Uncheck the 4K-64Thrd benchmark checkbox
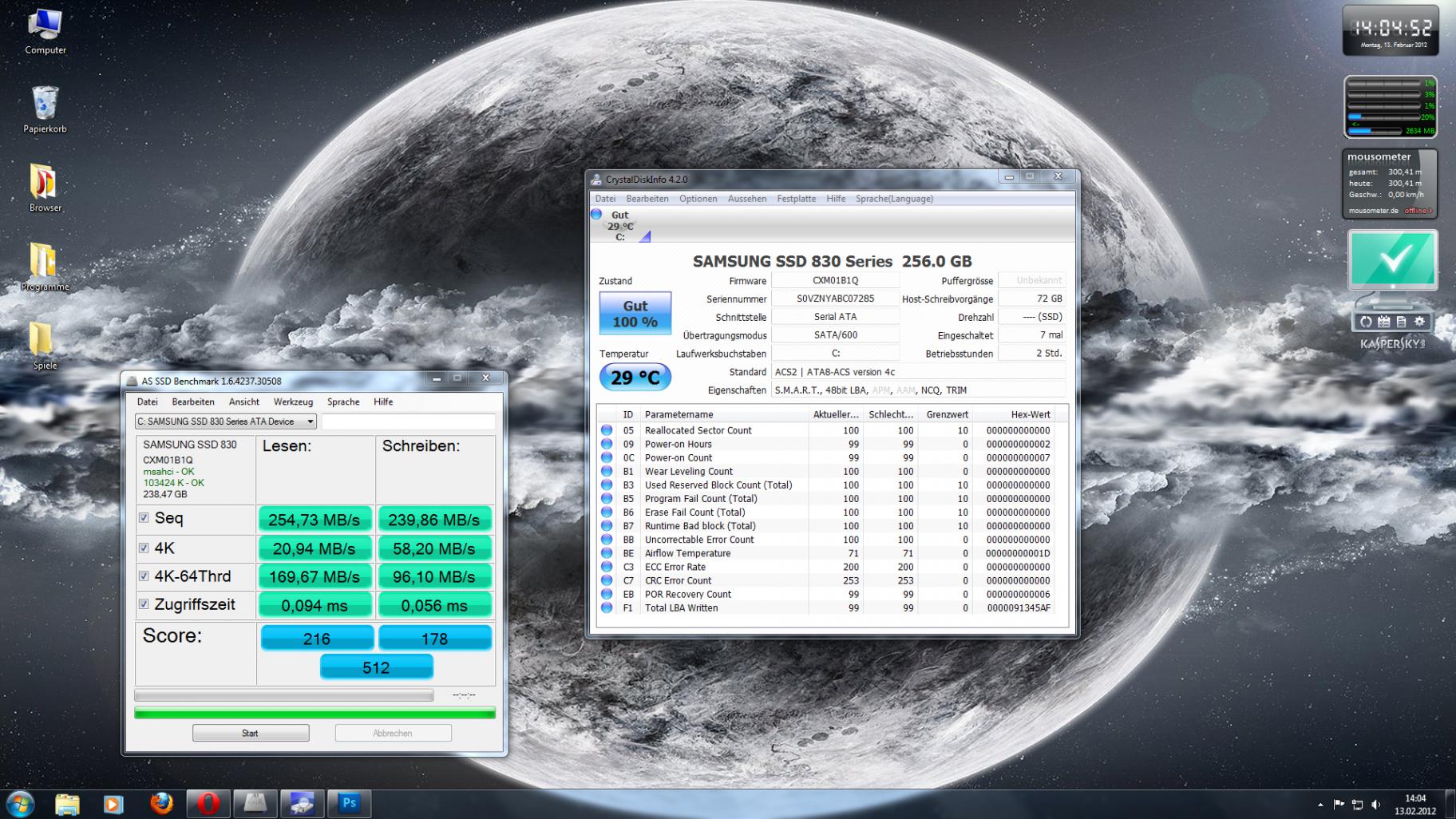This screenshot has height=819, width=1456. (x=144, y=576)
